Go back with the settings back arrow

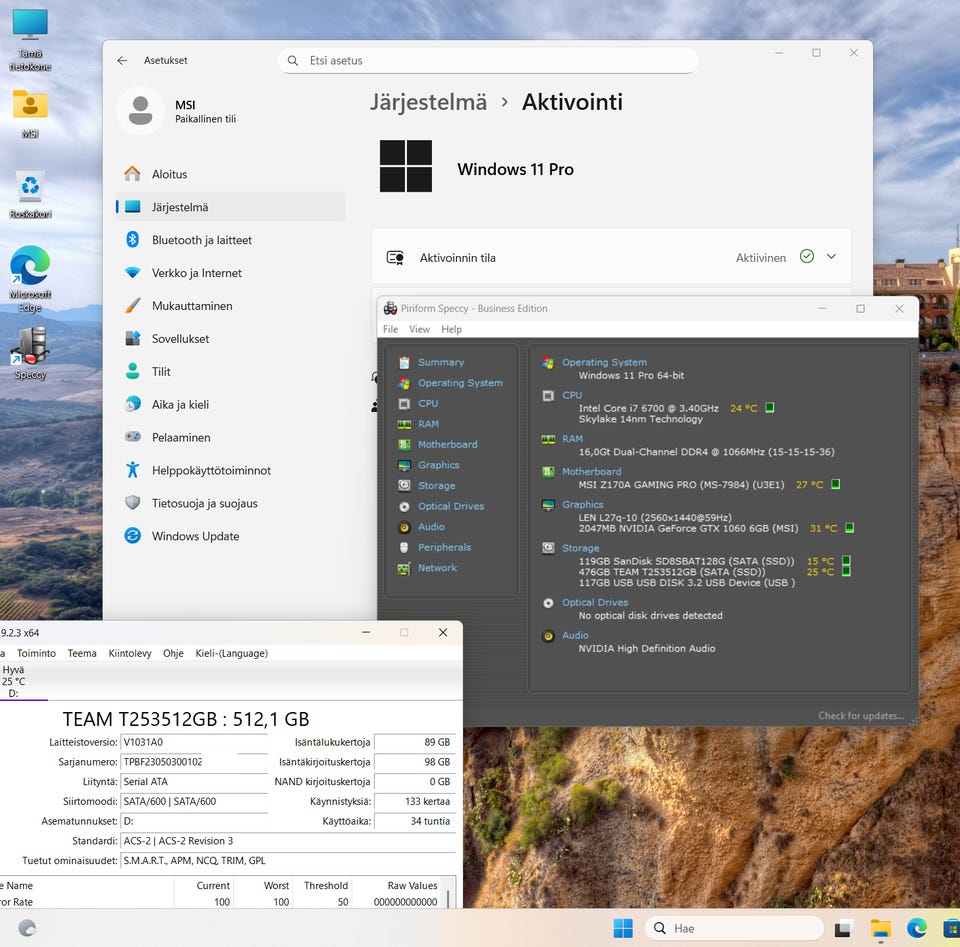(x=122, y=60)
